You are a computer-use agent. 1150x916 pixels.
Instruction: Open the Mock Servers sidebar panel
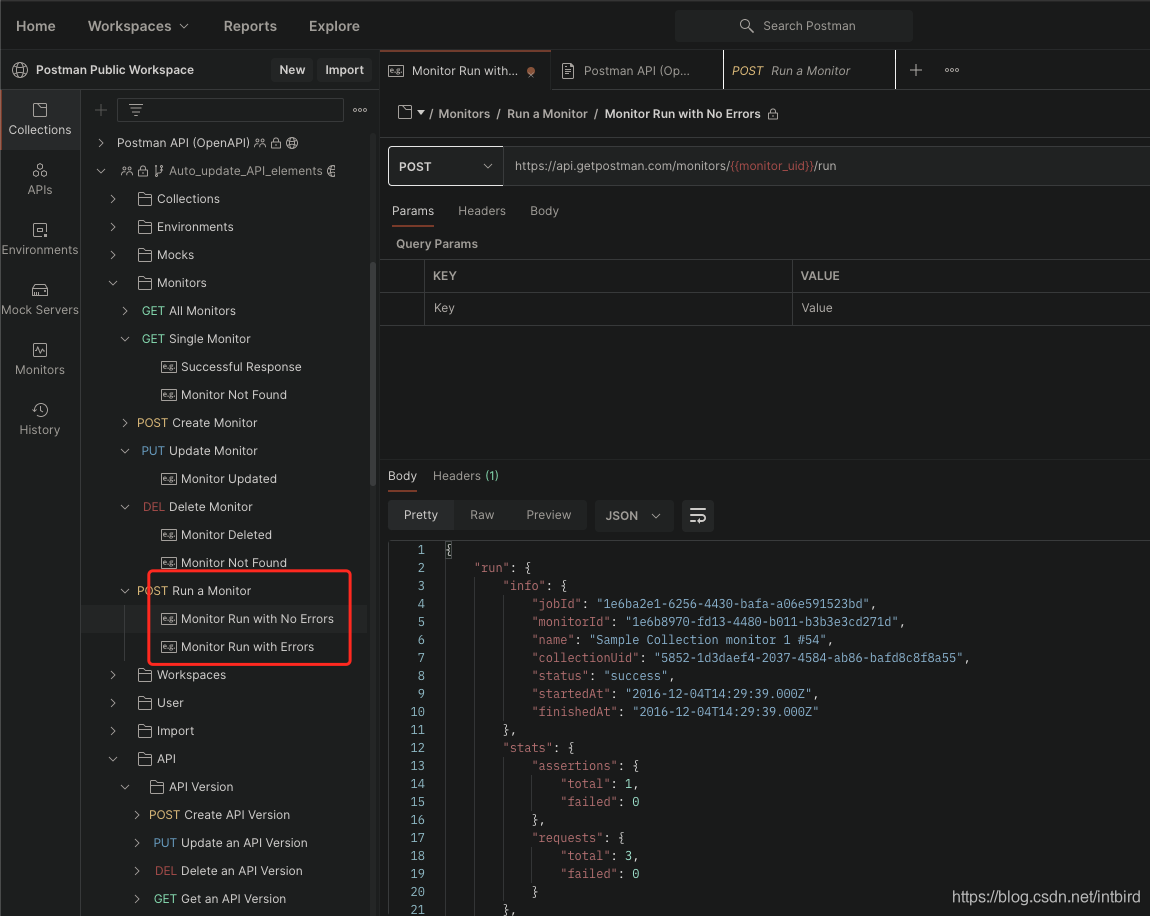(x=40, y=300)
